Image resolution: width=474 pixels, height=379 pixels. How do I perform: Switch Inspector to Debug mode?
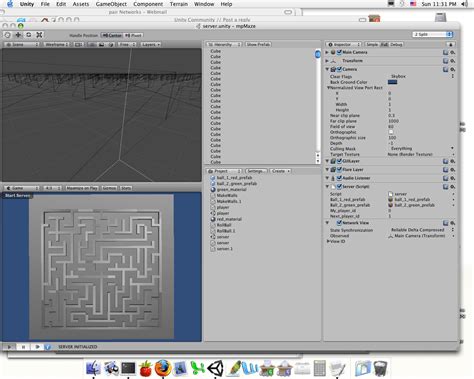point(396,44)
